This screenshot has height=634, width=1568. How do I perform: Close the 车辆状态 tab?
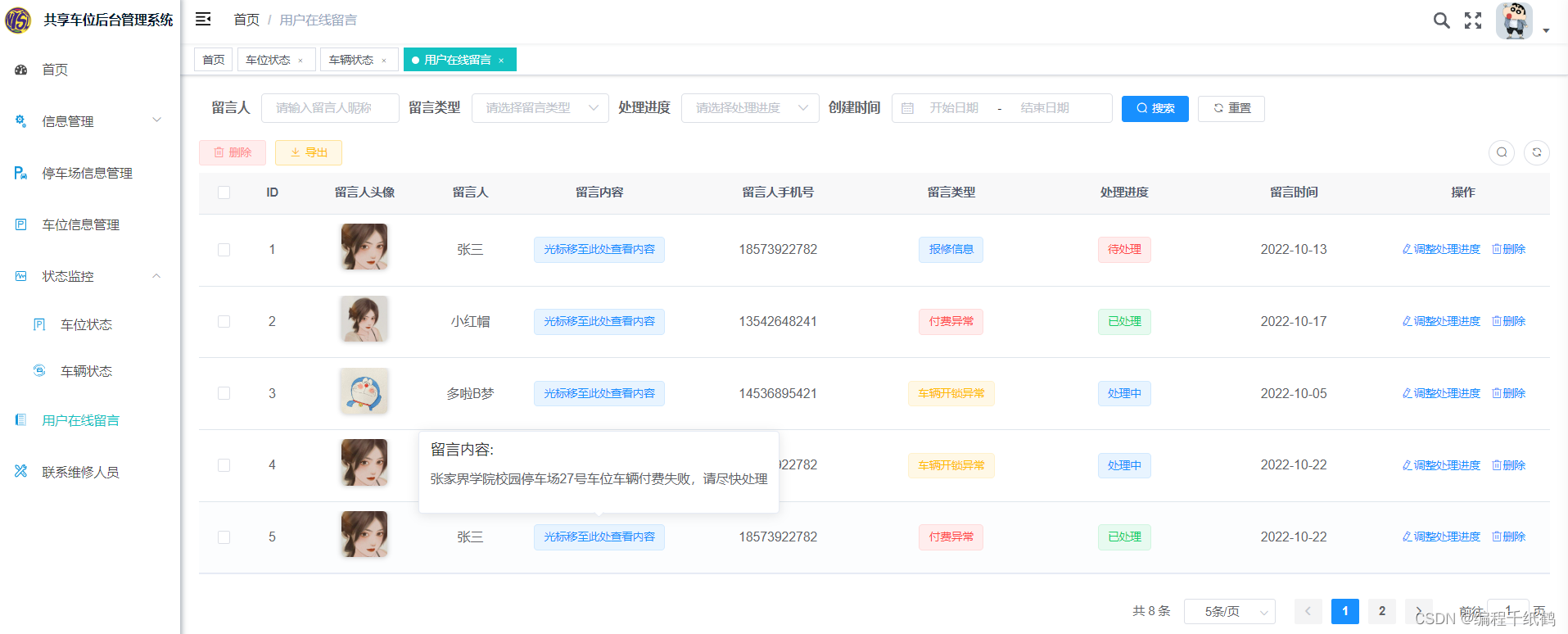click(384, 61)
